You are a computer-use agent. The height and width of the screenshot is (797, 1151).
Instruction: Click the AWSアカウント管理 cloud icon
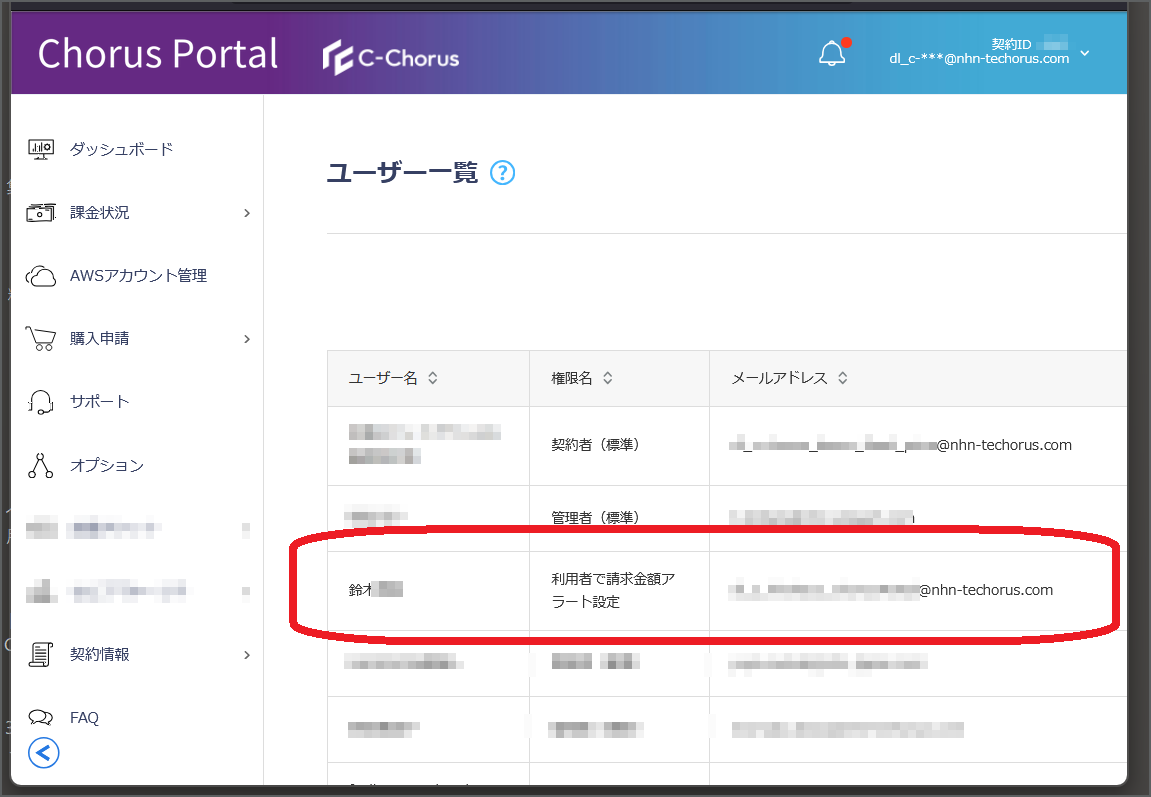click(41, 276)
